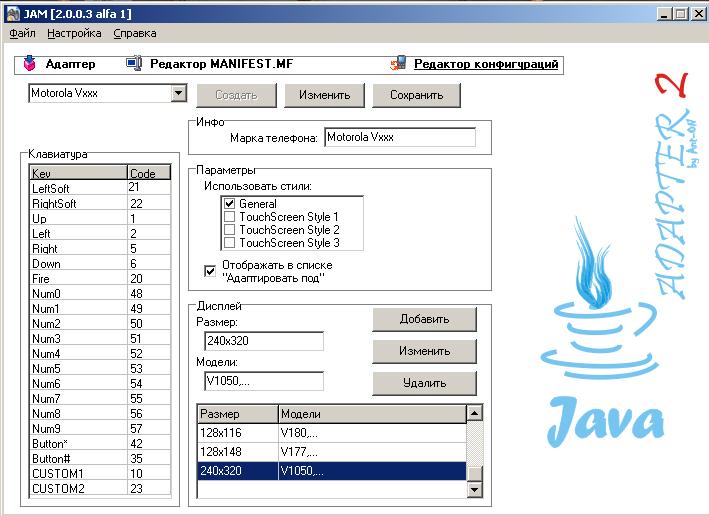The width and height of the screenshot is (709, 515).
Task: Click the Adapter tab icon
Action: (x=29, y=64)
